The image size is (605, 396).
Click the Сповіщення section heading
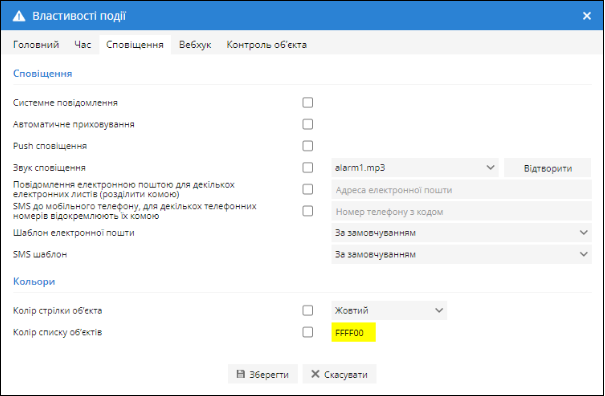coord(42,73)
